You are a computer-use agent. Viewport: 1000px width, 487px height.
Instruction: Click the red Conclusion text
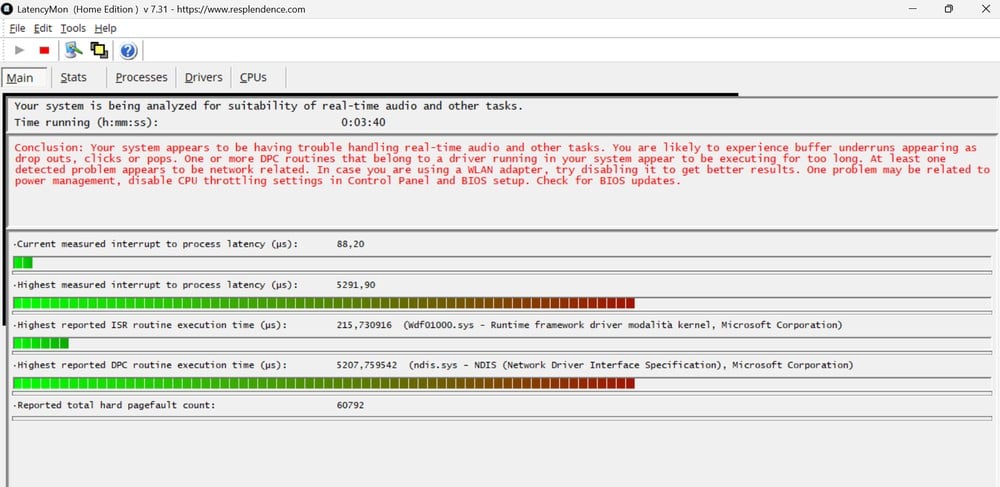click(502, 164)
